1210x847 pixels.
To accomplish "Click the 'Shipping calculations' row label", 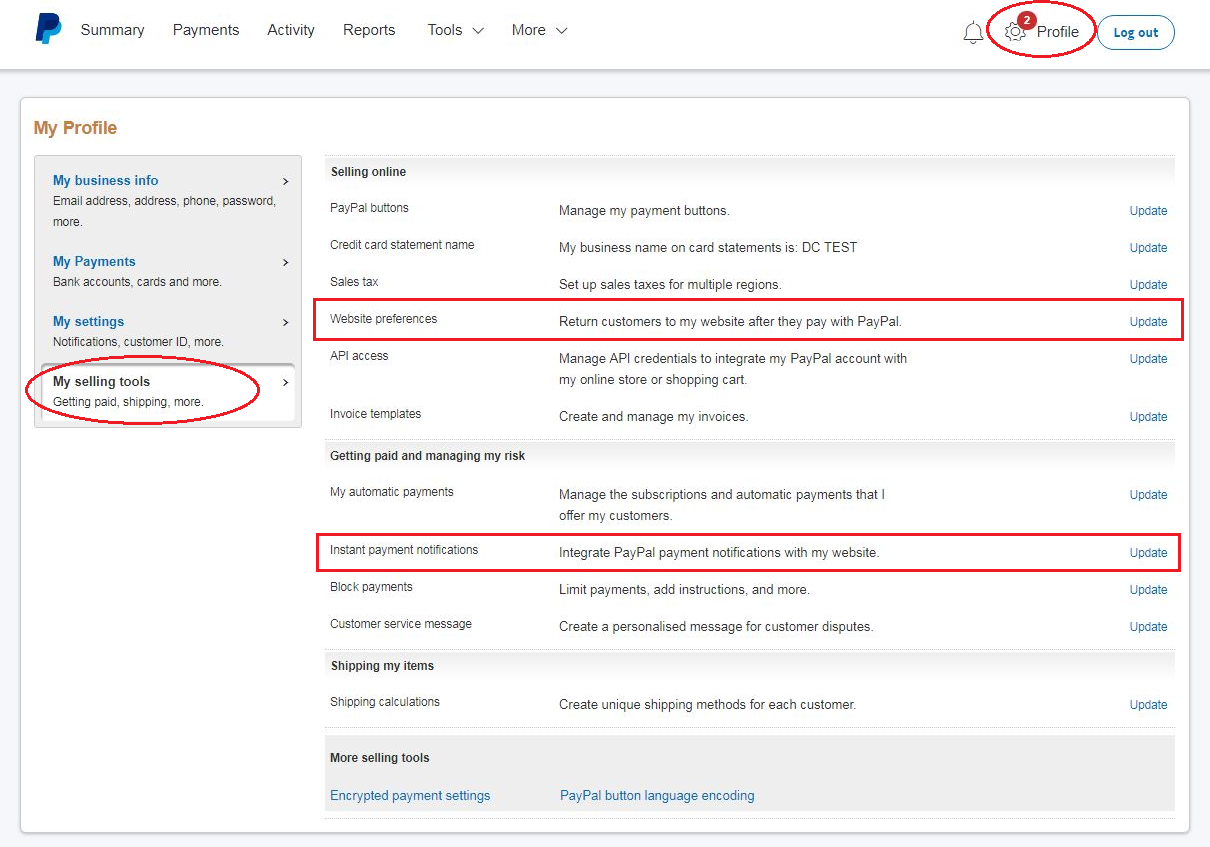I will 385,702.
